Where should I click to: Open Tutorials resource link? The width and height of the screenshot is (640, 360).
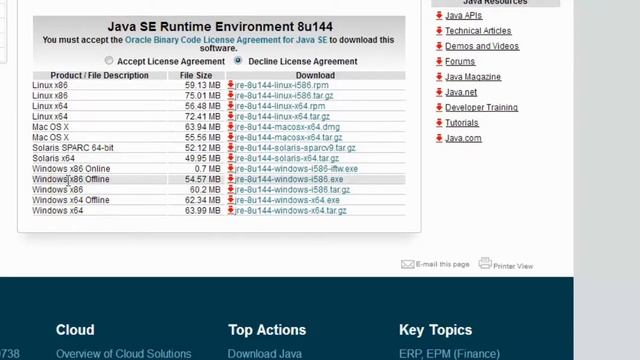(462, 123)
